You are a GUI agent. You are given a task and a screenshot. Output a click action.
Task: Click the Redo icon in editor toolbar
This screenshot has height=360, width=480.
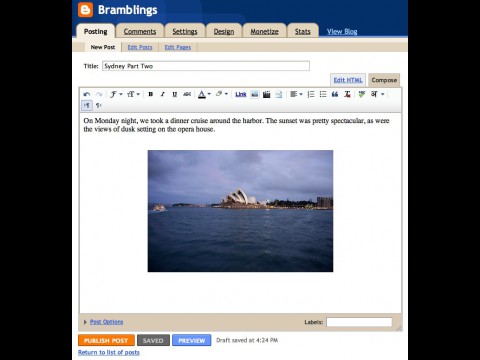tap(99, 94)
